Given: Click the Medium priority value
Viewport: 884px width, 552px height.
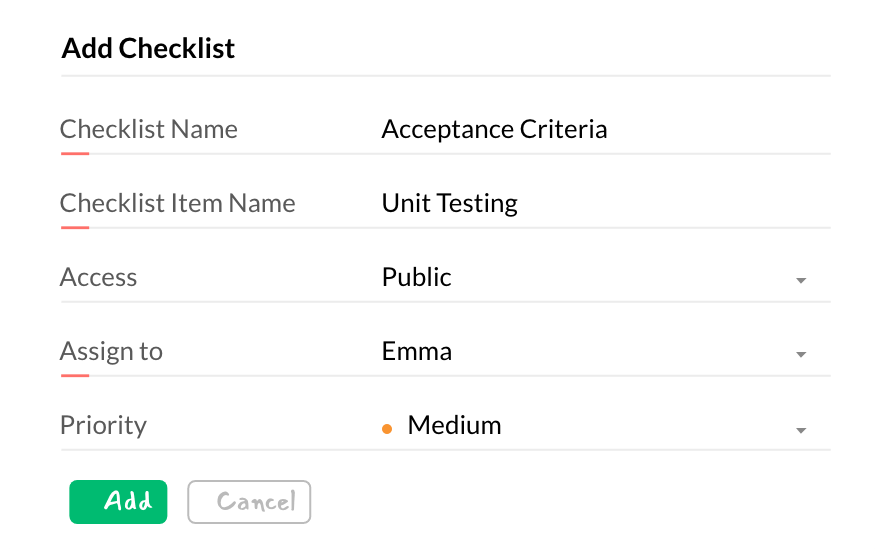Looking at the screenshot, I should (x=454, y=425).
